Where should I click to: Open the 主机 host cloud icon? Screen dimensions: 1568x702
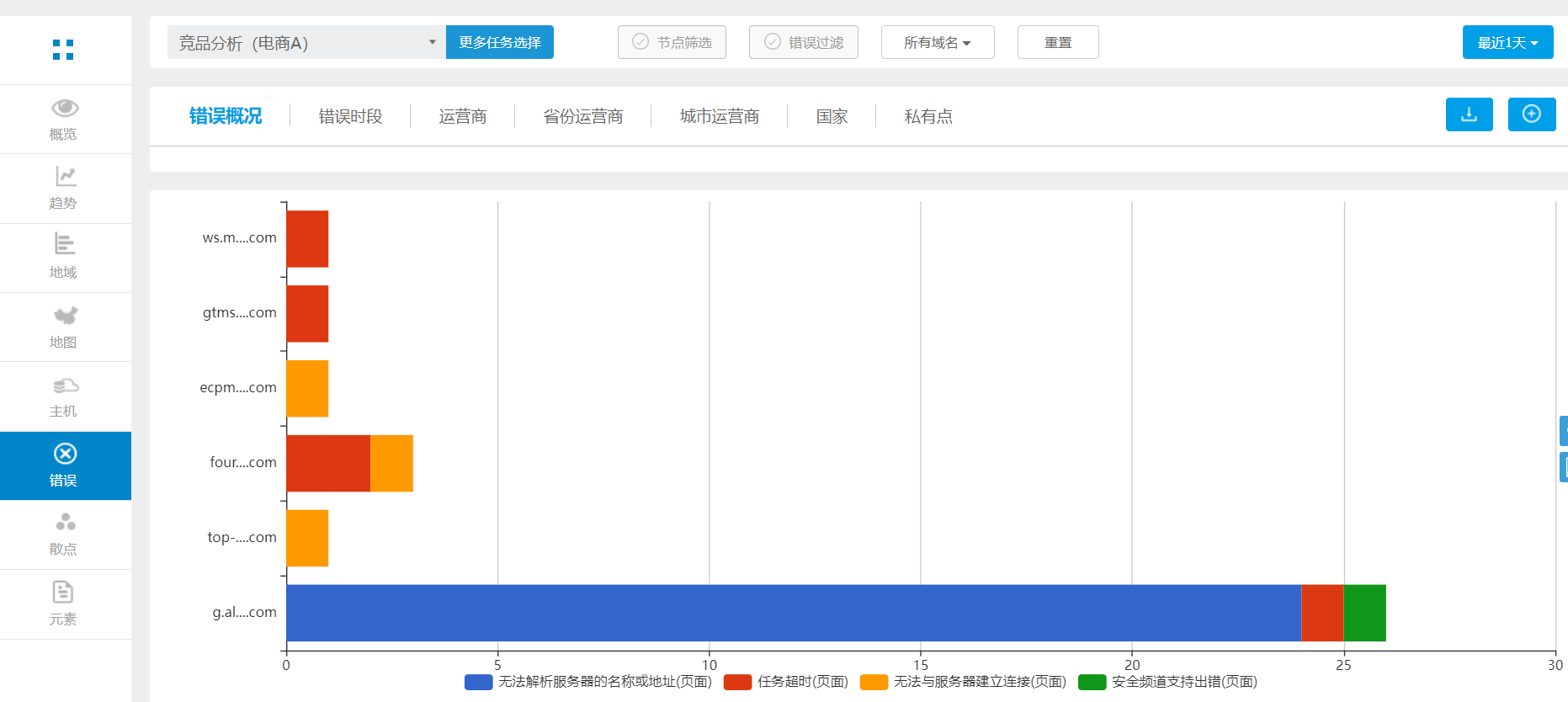pyautogui.click(x=65, y=386)
